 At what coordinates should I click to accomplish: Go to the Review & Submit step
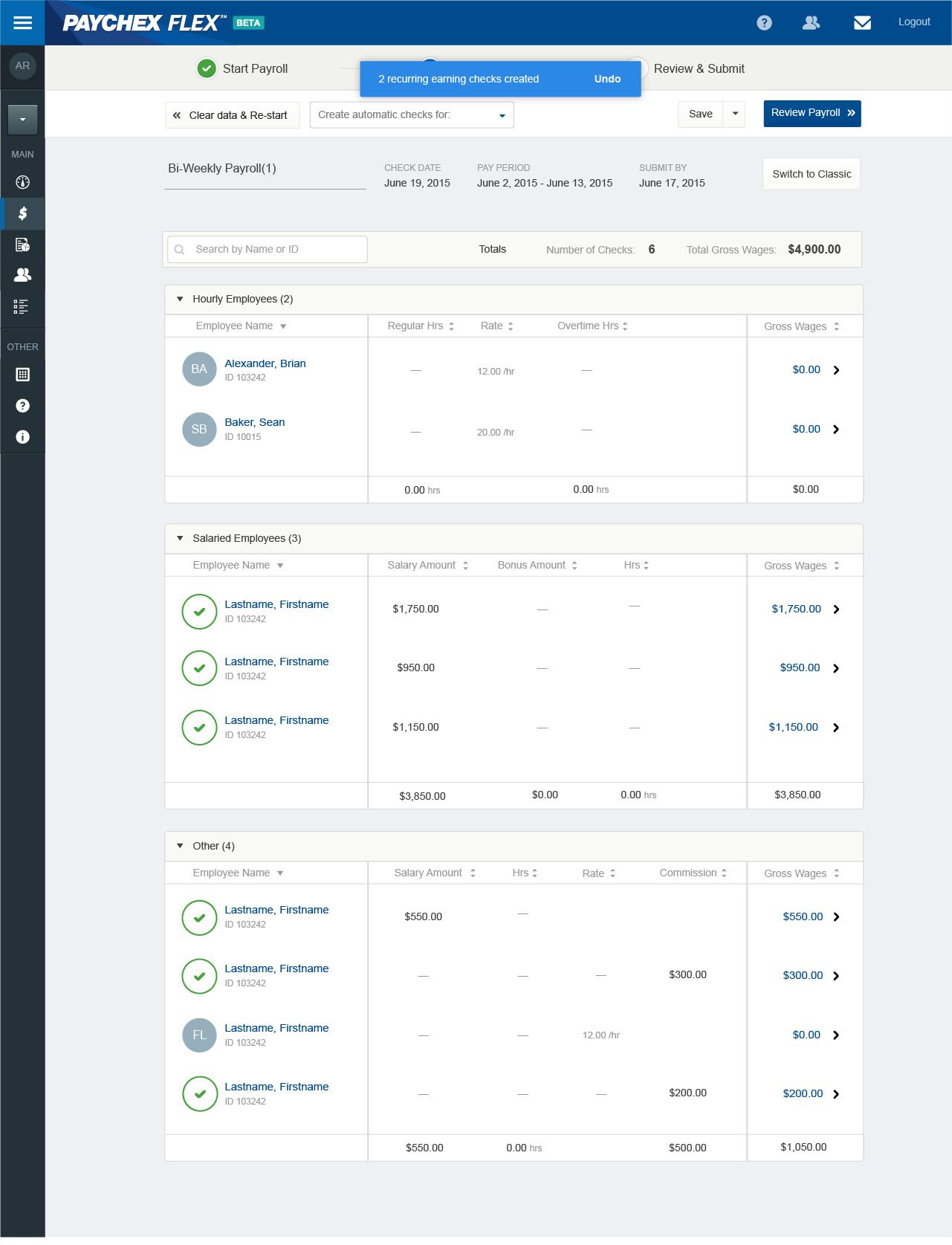(699, 68)
